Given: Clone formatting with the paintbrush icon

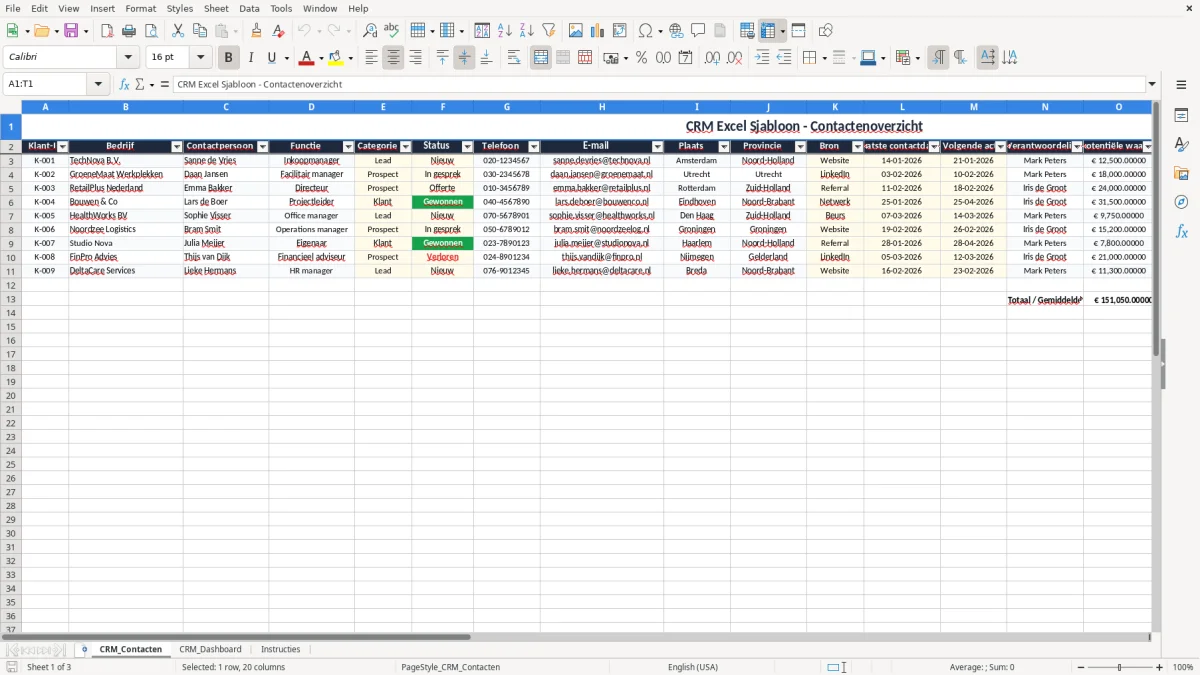Looking at the screenshot, I should (257, 31).
